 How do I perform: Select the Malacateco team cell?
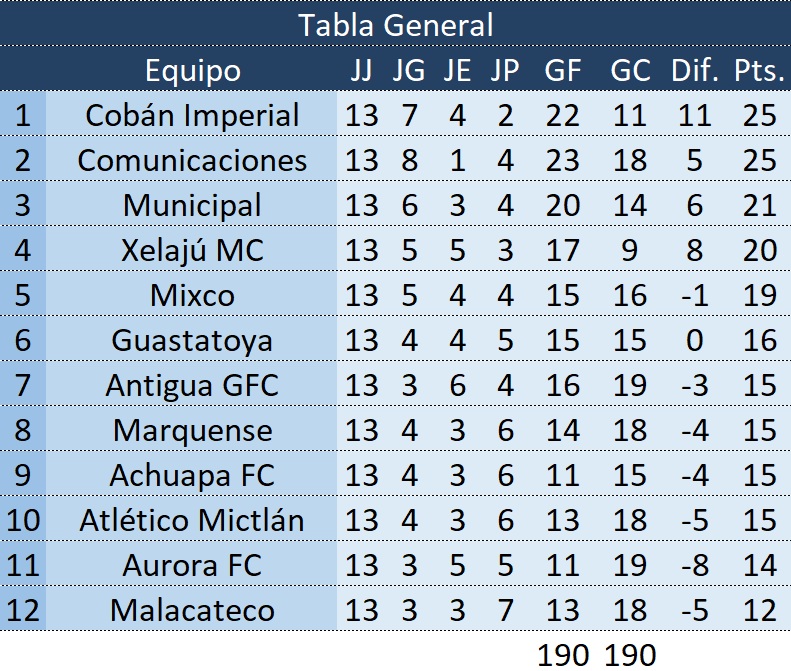pos(192,610)
